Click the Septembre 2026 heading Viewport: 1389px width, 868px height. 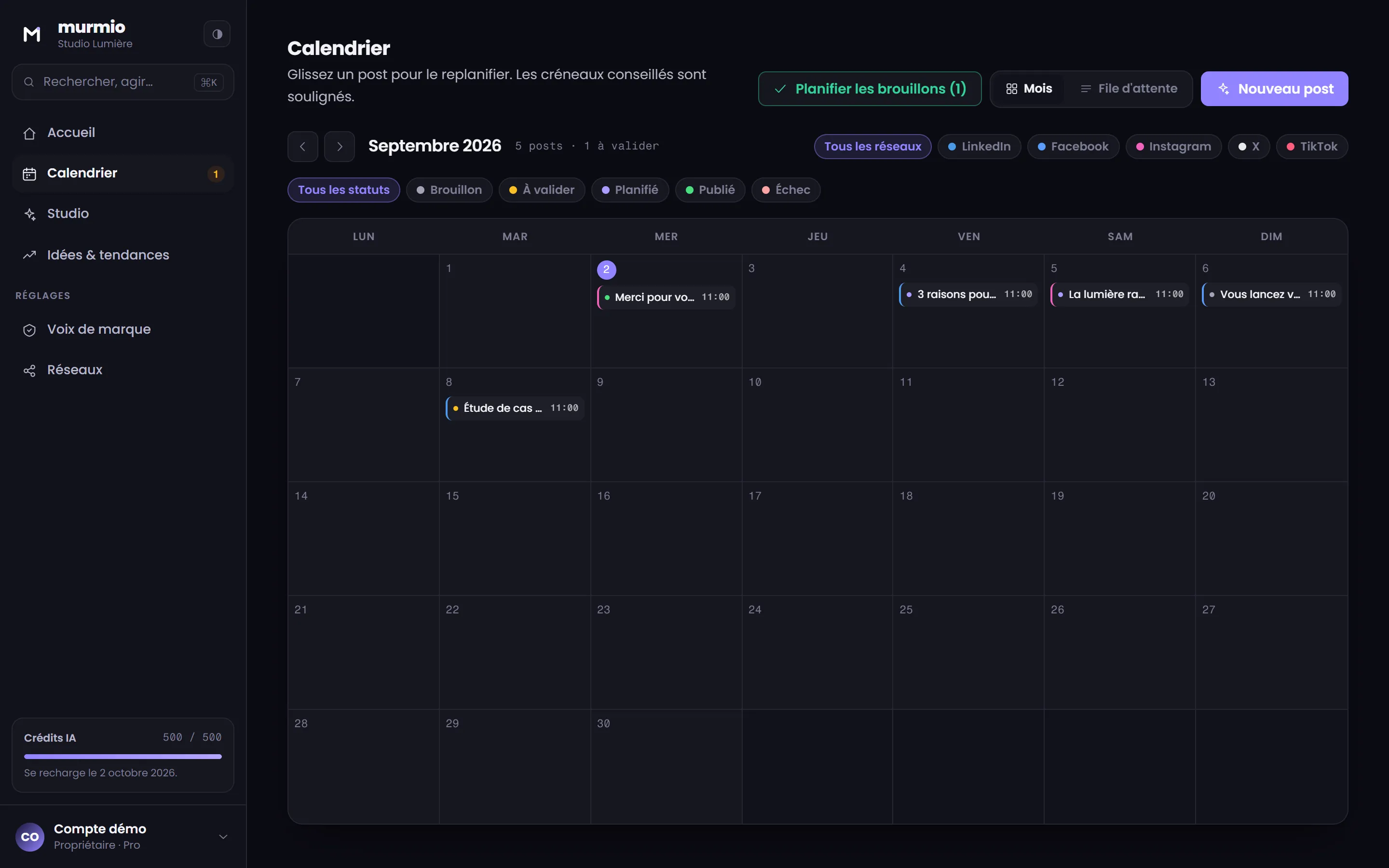click(x=435, y=146)
